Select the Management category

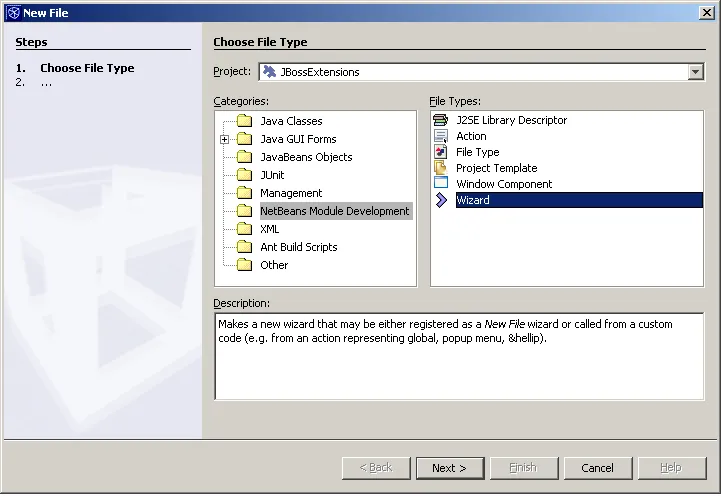pyautogui.click(x=291, y=193)
